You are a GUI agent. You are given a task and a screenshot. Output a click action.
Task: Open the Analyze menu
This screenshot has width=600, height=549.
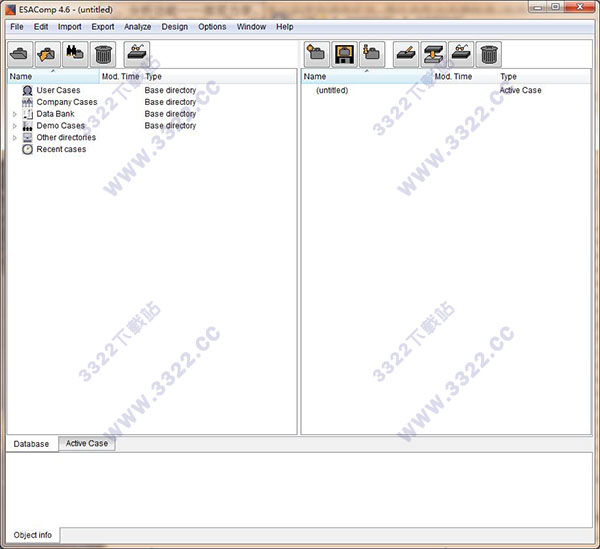point(137,27)
